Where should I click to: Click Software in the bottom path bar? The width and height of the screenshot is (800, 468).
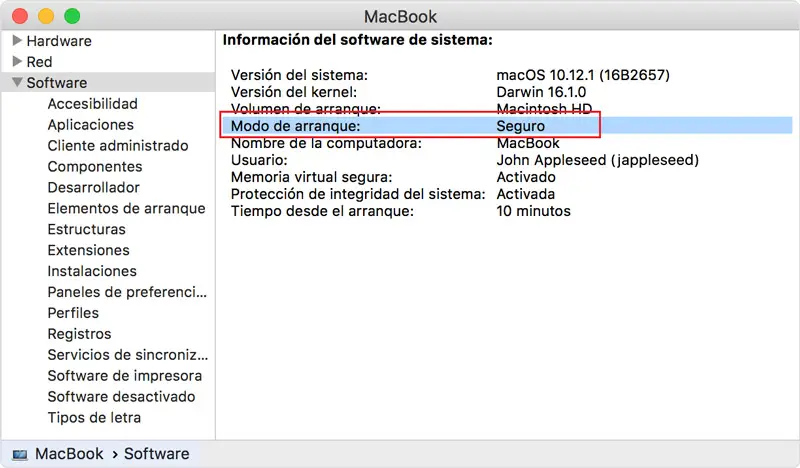156,454
